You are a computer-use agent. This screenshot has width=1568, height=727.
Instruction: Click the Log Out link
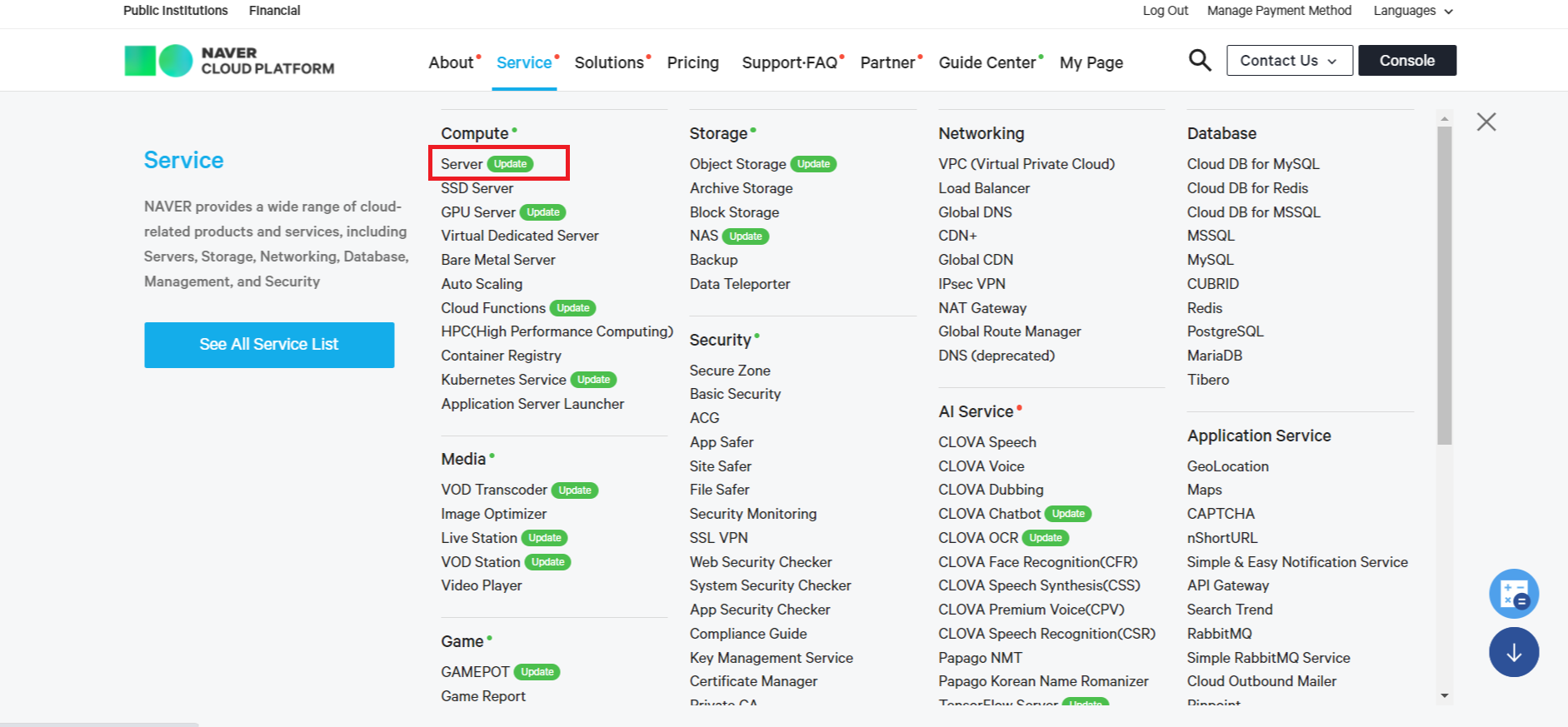(1166, 11)
